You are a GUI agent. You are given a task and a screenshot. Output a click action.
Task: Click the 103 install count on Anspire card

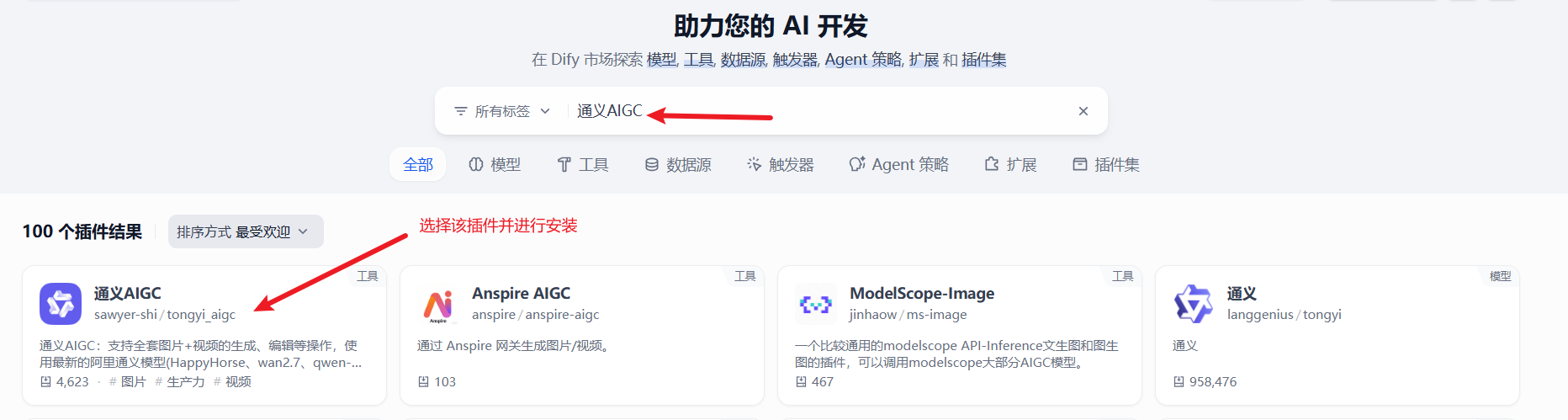[437, 382]
